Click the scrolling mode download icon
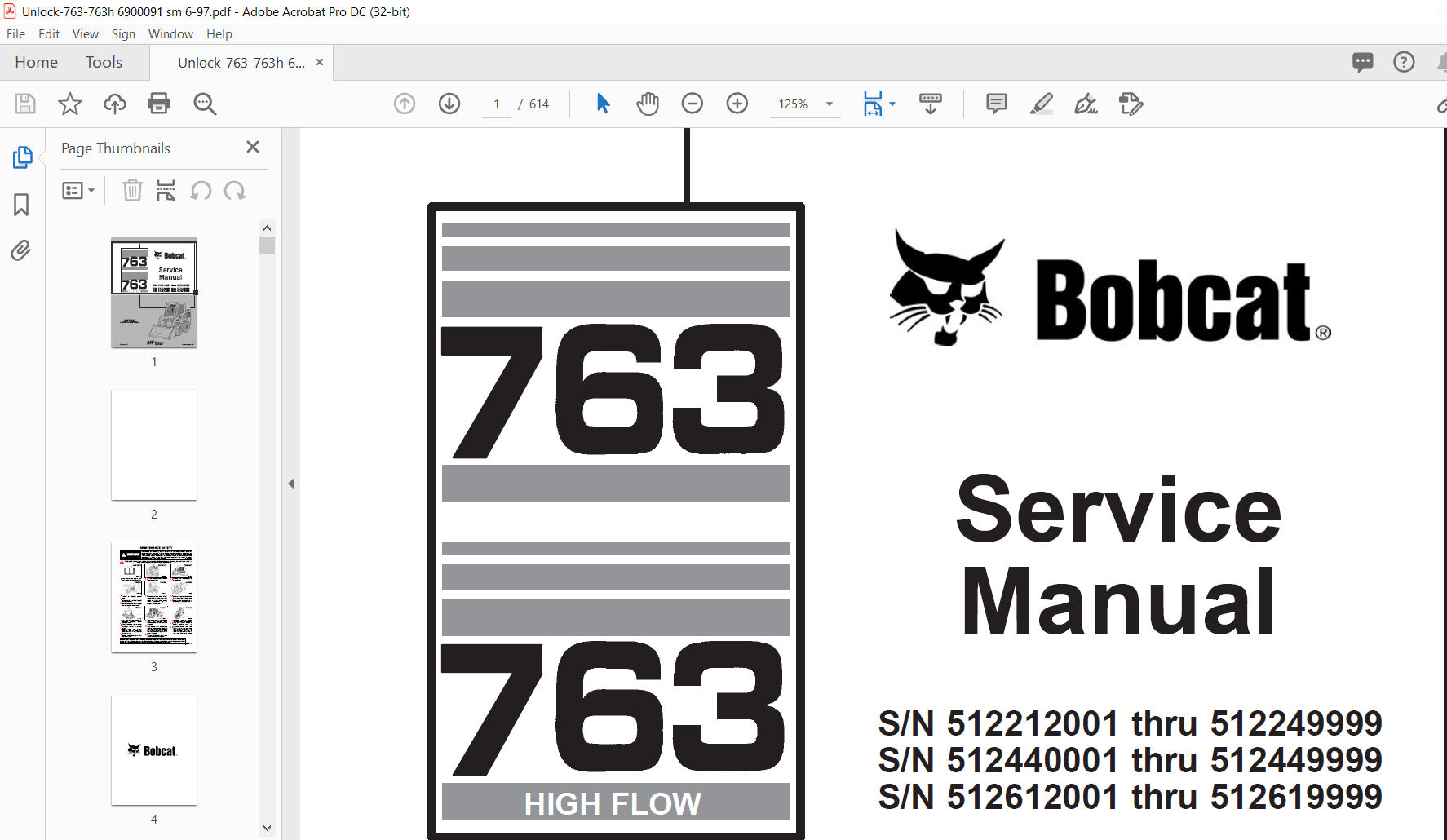Viewport: 1447px width, 840px height. (931, 104)
